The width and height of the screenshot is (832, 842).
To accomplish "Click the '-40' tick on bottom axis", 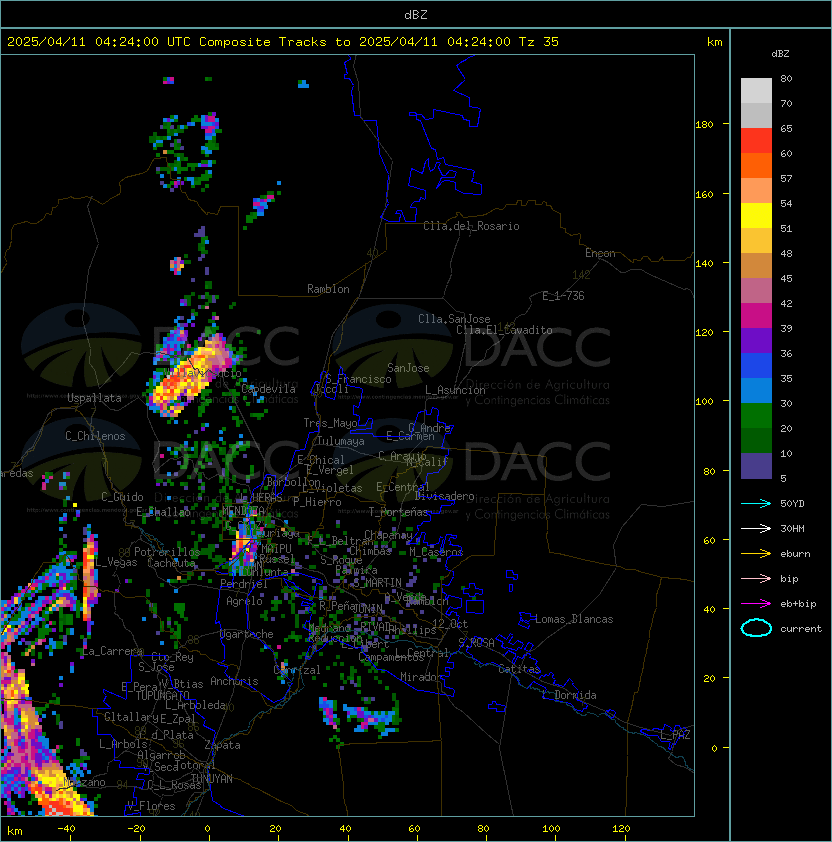I will click(66, 829).
